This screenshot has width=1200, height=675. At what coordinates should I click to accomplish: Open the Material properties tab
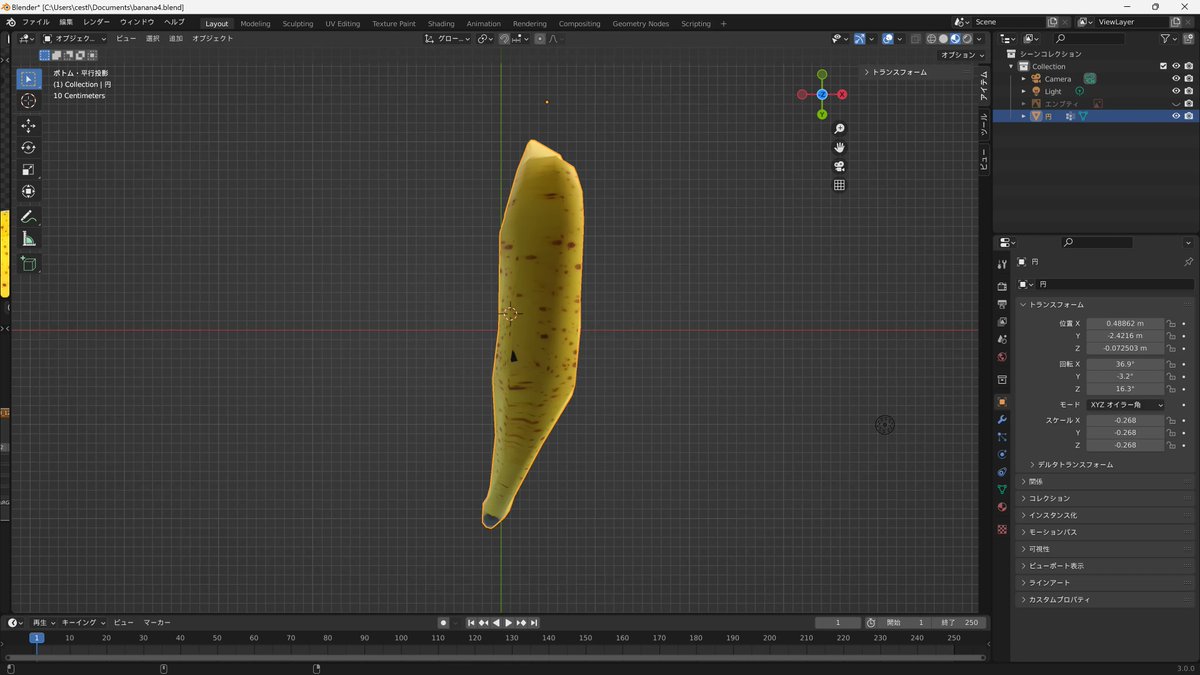click(x=1002, y=507)
